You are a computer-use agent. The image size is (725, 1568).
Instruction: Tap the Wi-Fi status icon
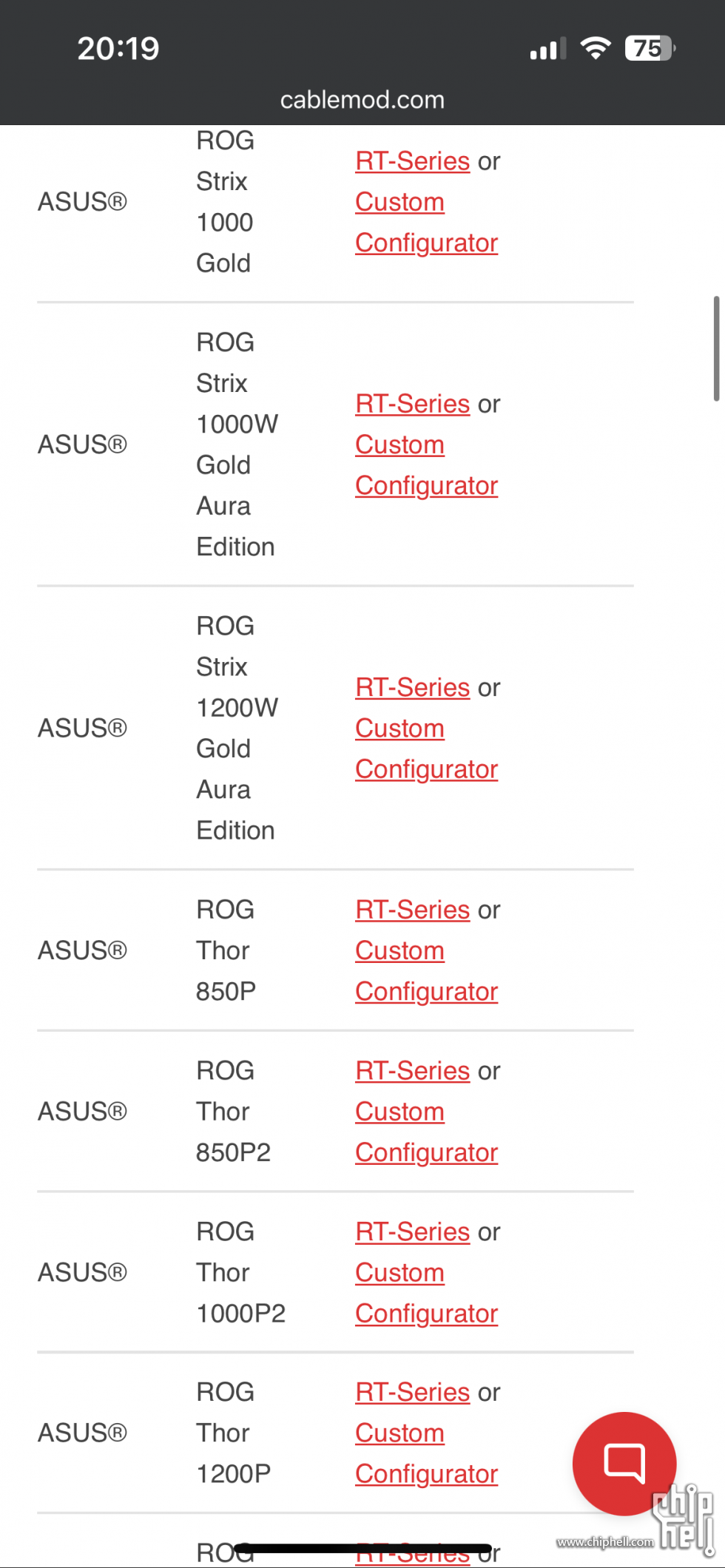[x=596, y=47]
